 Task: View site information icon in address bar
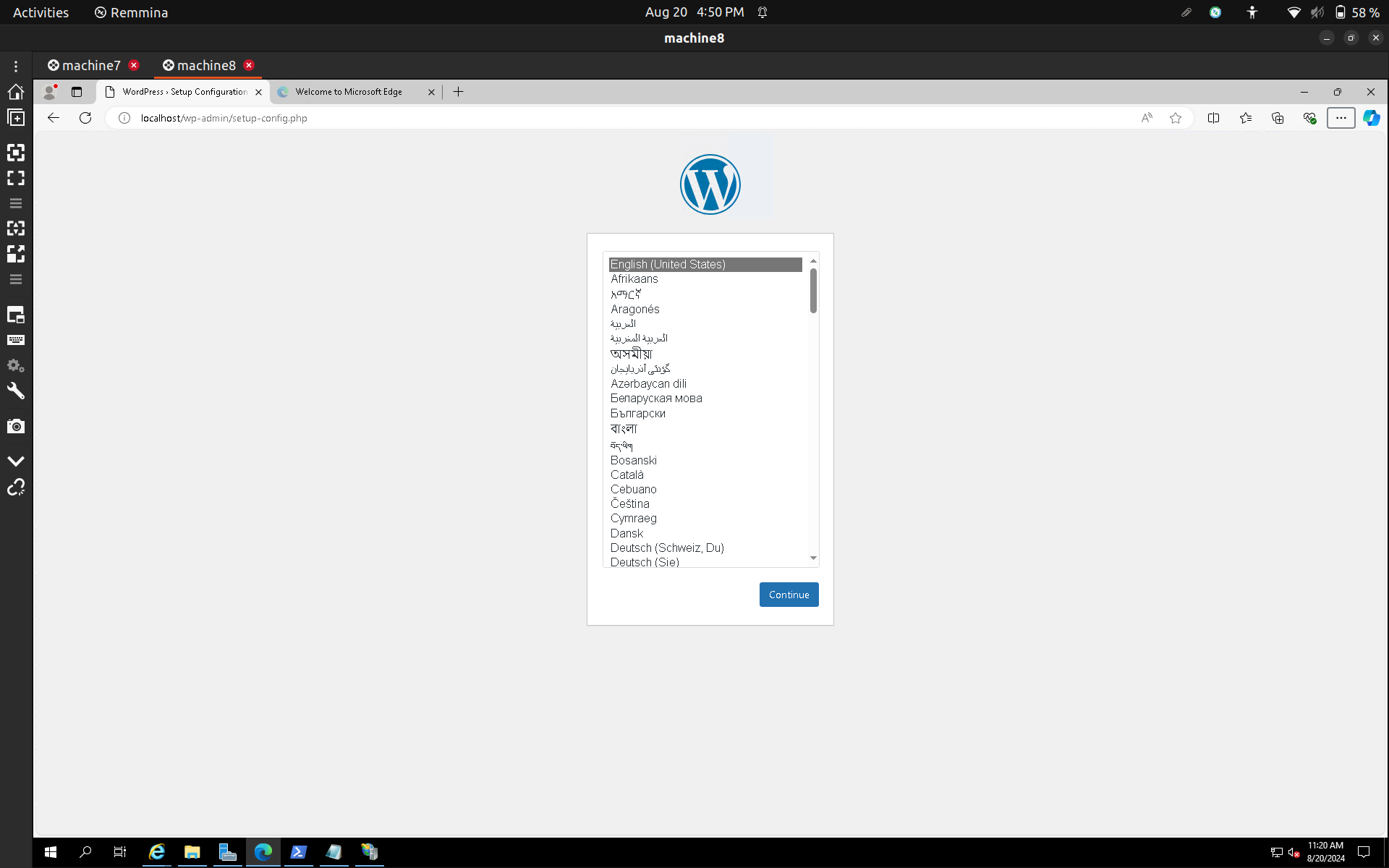pyautogui.click(x=124, y=118)
